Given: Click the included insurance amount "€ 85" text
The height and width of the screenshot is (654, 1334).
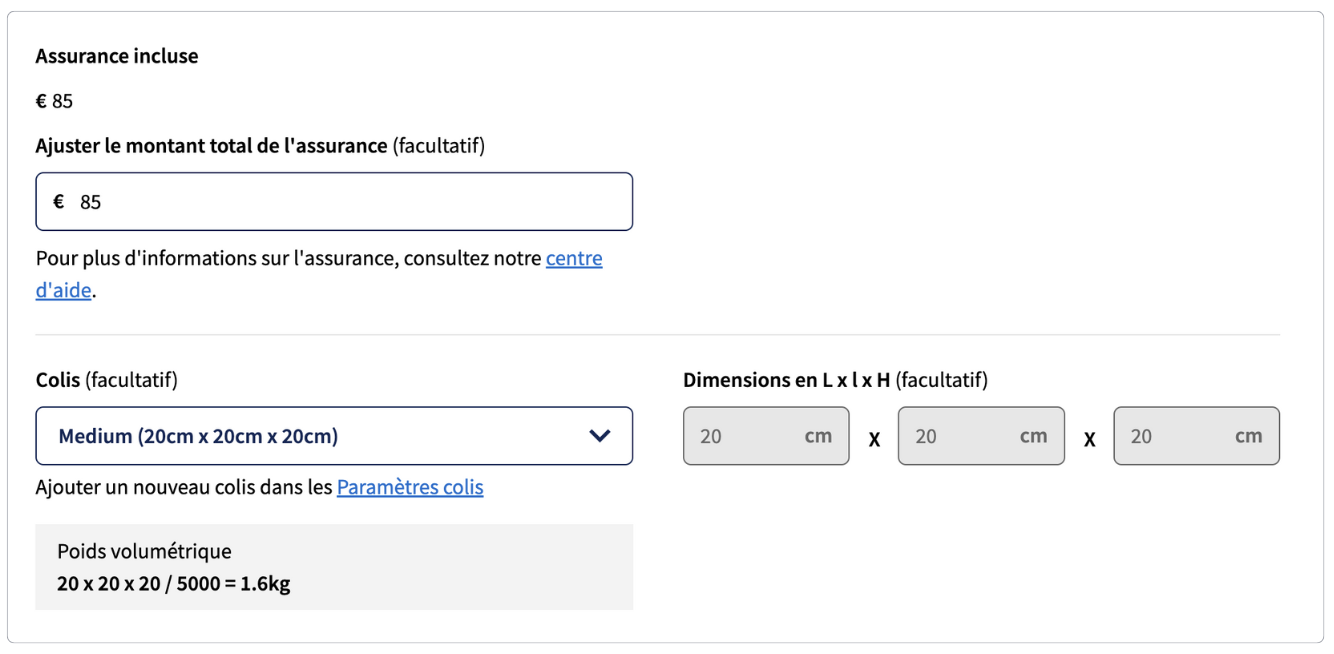Looking at the screenshot, I should (55, 101).
